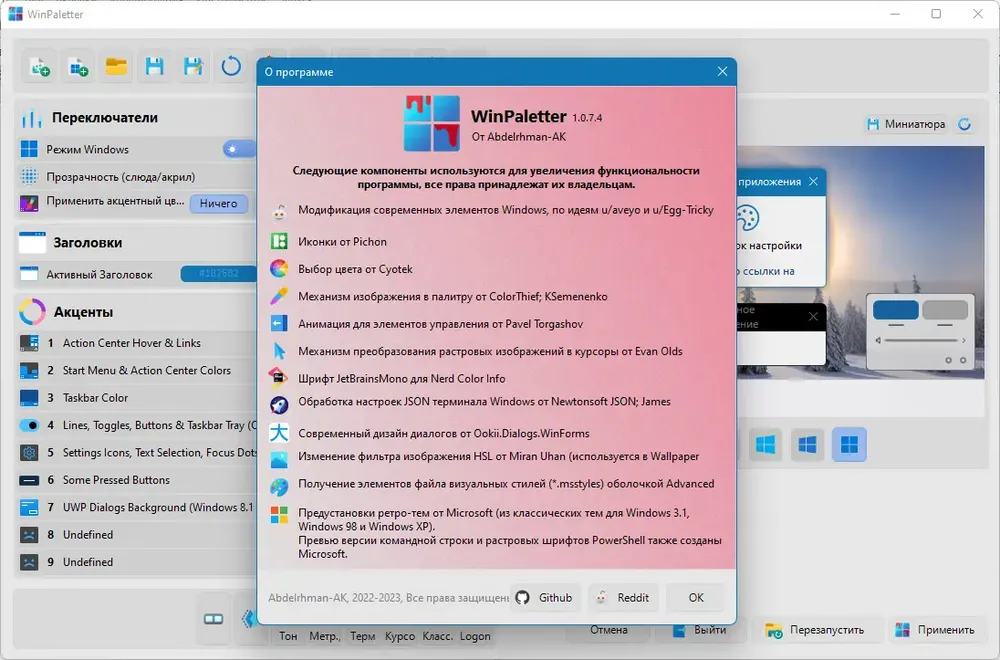
Task: Click the first new-theme toolbar icon
Action: pos(40,66)
